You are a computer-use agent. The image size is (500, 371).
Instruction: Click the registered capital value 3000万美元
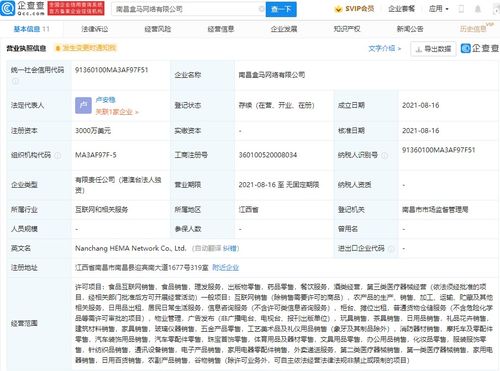coord(93,131)
